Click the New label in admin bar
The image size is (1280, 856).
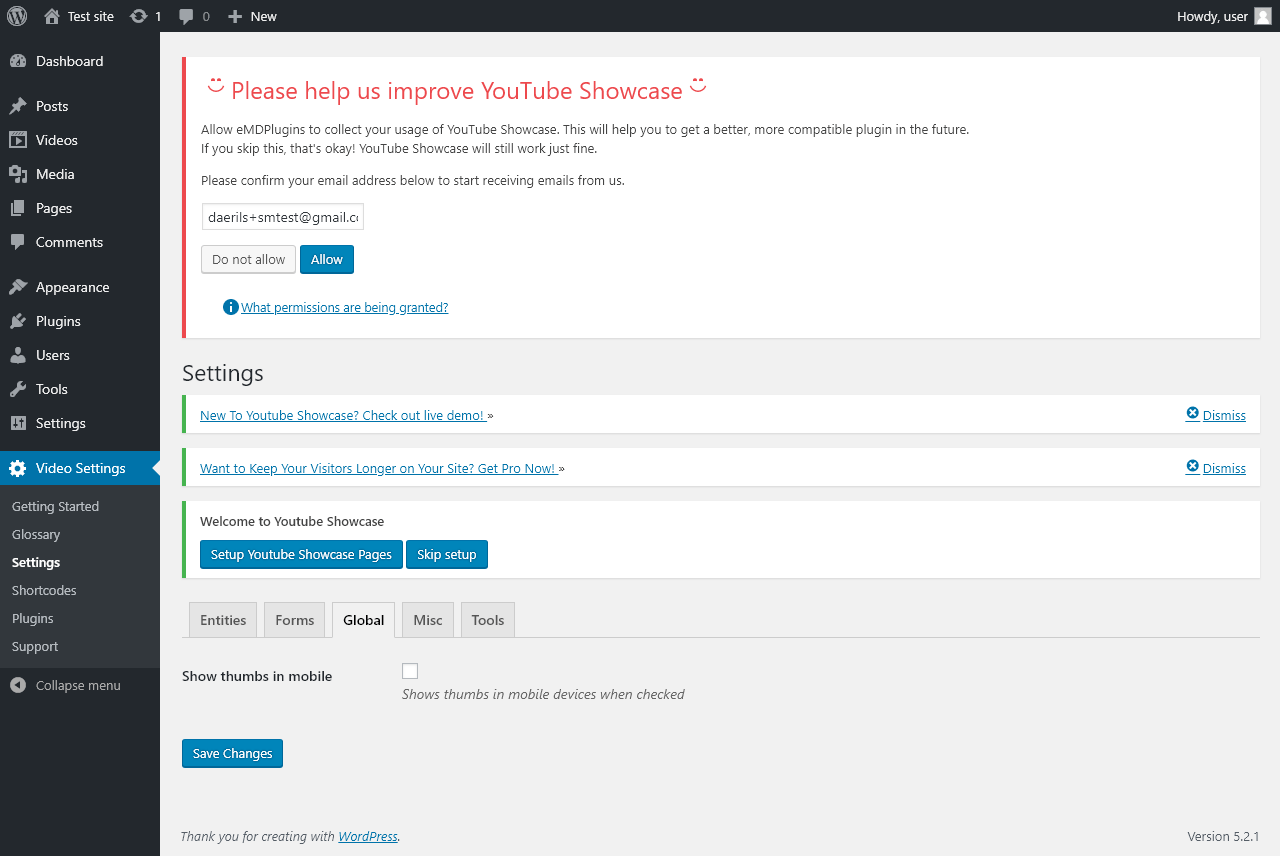[264, 16]
